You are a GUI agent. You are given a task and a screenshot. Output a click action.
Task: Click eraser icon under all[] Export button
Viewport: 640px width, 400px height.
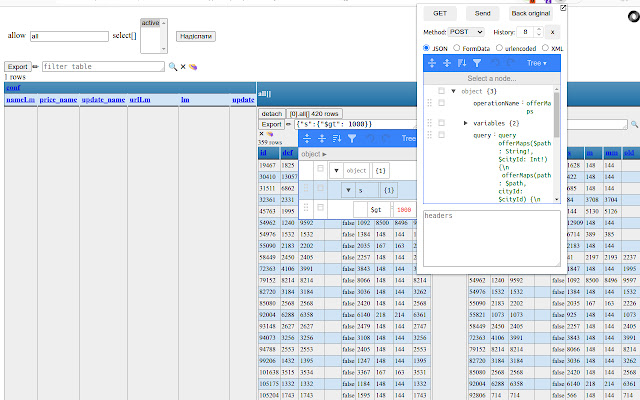pos(270,134)
